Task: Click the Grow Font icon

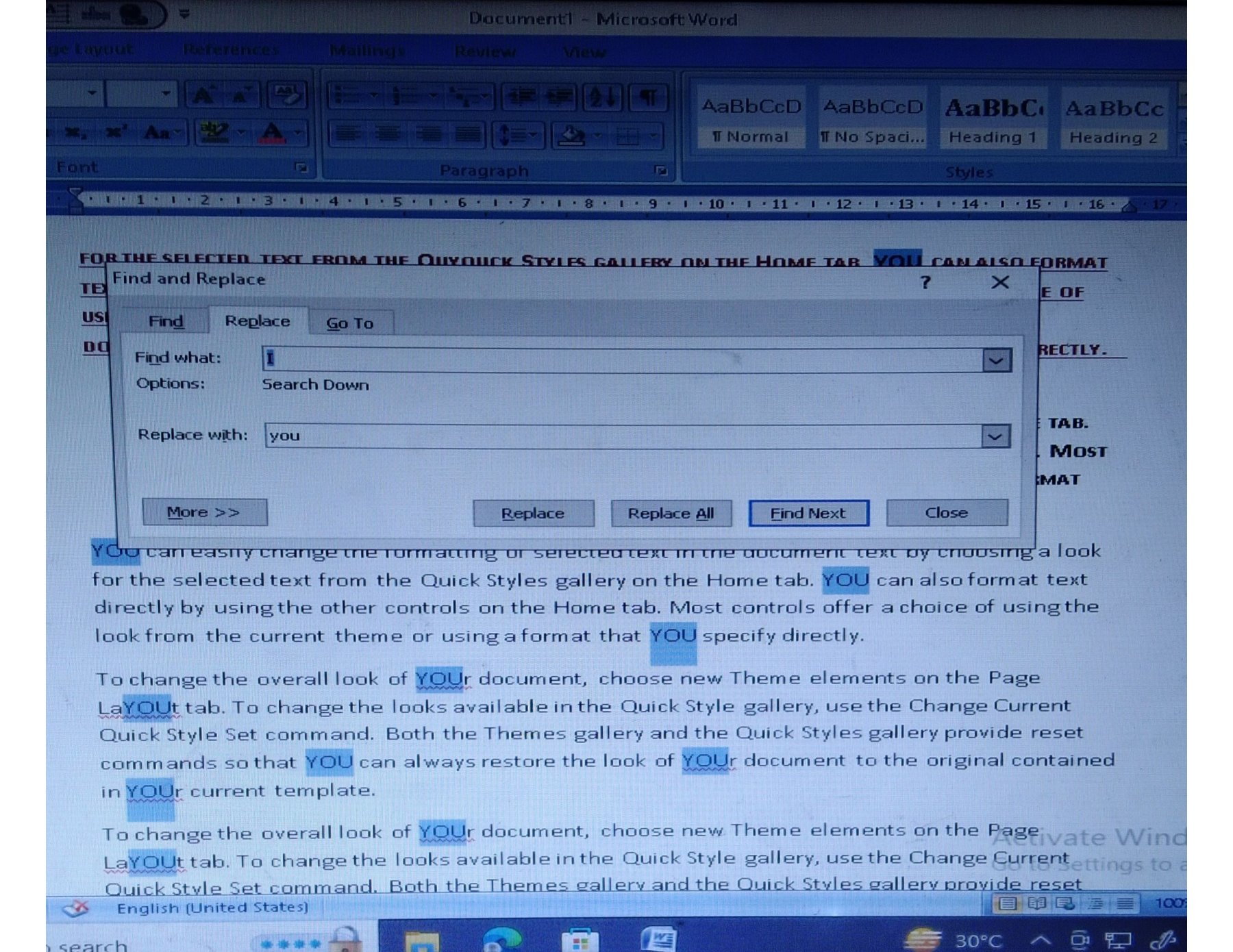Action: tap(203, 96)
